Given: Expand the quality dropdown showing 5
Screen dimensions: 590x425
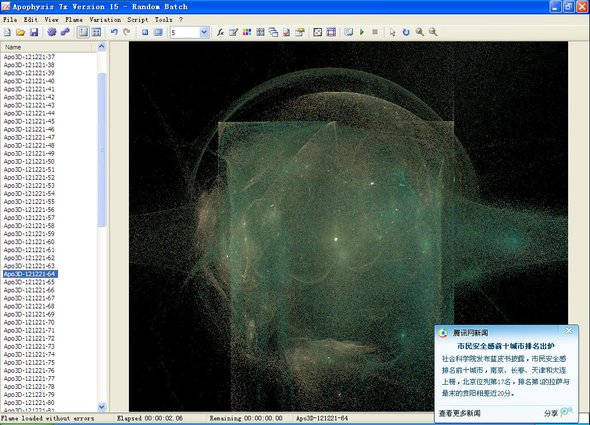Looking at the screenshot, I should pyautogui.click(x=204, y=32).
